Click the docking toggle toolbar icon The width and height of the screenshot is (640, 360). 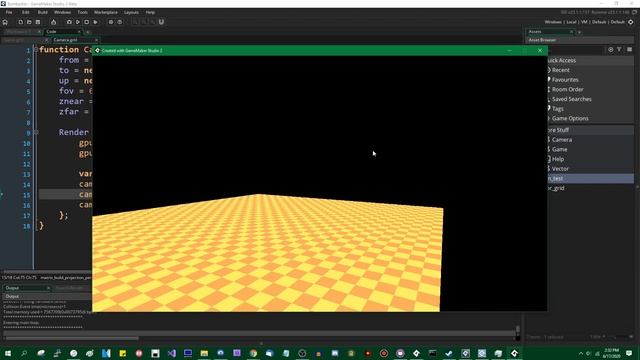click(x=161, y=22)
